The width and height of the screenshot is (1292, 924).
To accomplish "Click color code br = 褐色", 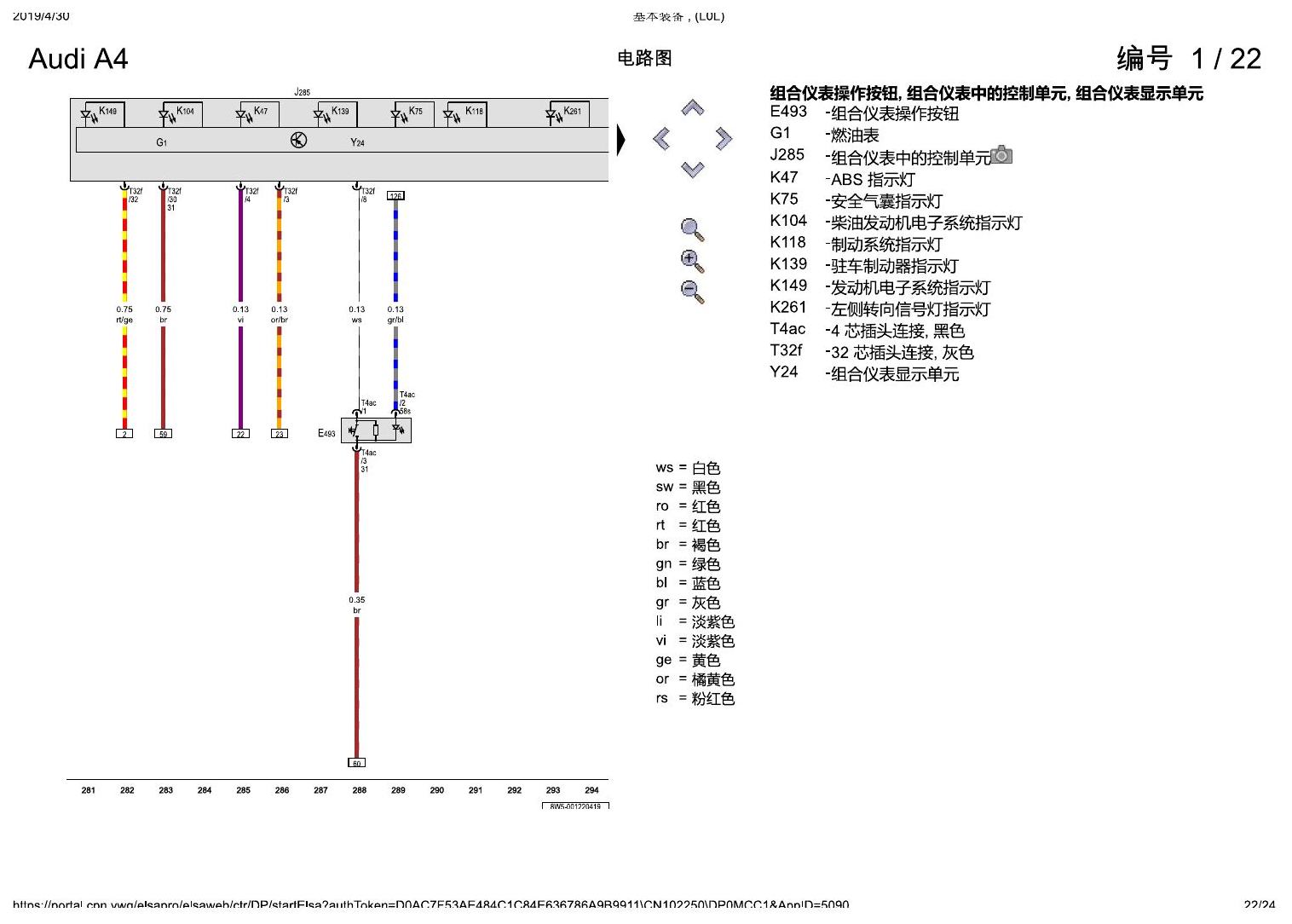I will click(x=688, y=545).
